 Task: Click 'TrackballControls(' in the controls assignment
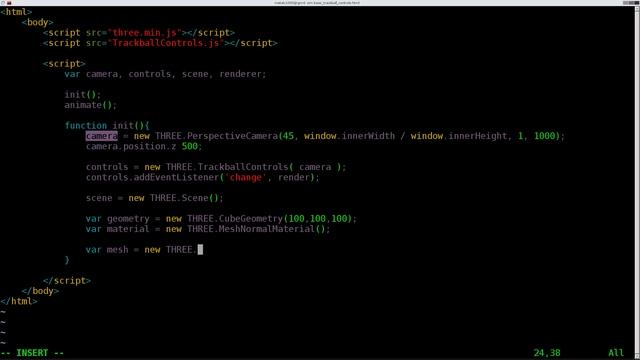246,167
